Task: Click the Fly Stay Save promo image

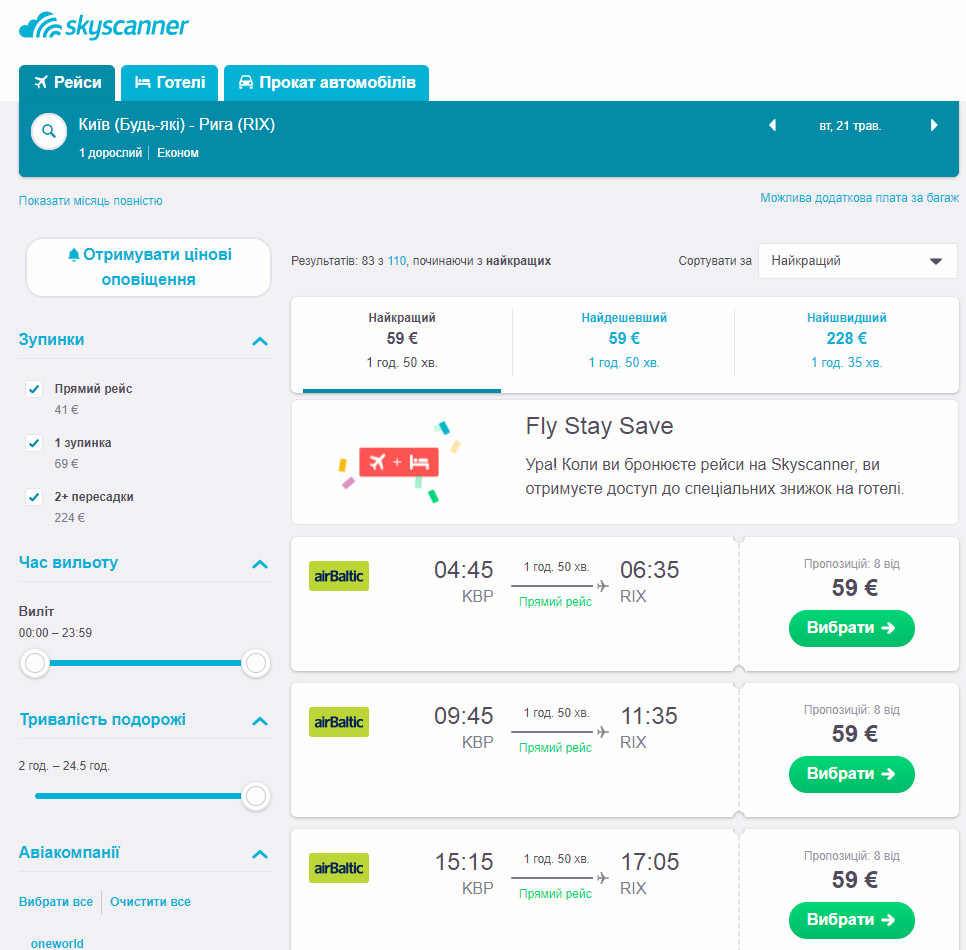Action: pos(399,462)
